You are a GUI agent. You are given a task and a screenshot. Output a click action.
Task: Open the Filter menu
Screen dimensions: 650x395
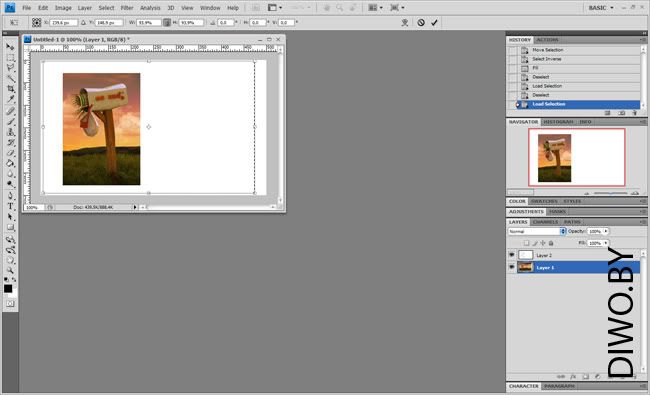coord(127,7)
